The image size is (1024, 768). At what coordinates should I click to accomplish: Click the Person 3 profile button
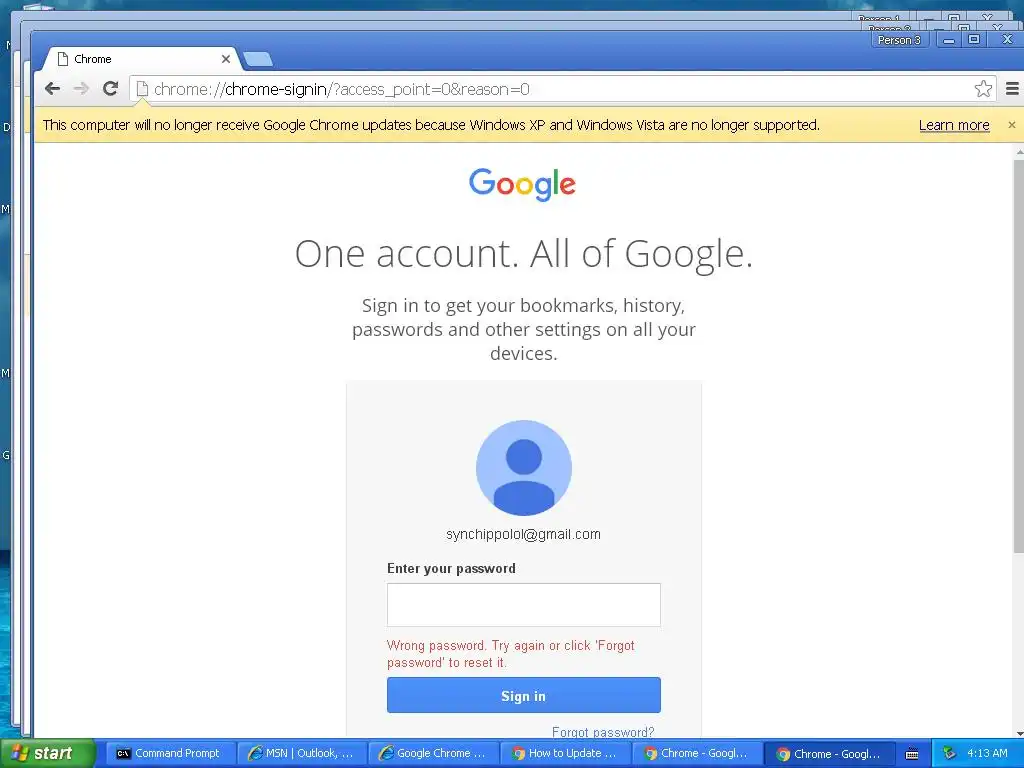899,40
